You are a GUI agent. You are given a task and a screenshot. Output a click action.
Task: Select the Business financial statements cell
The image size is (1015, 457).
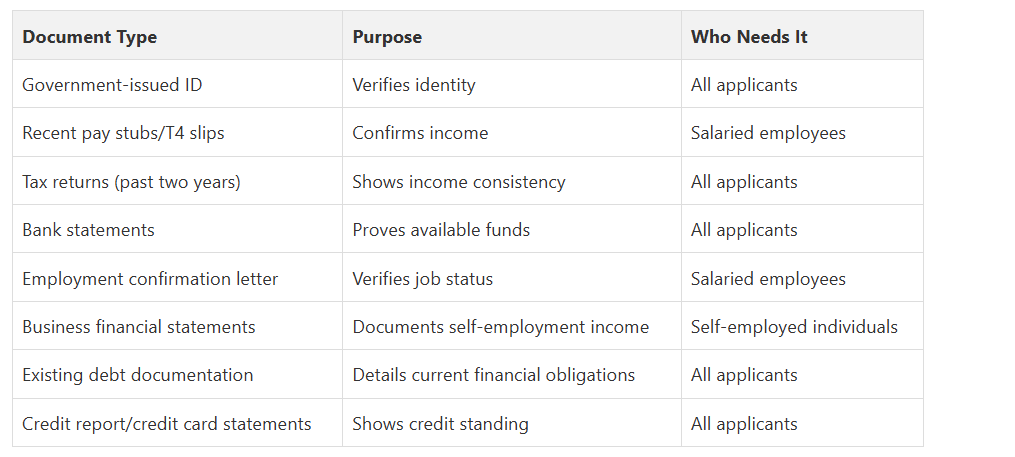point(139,327)
